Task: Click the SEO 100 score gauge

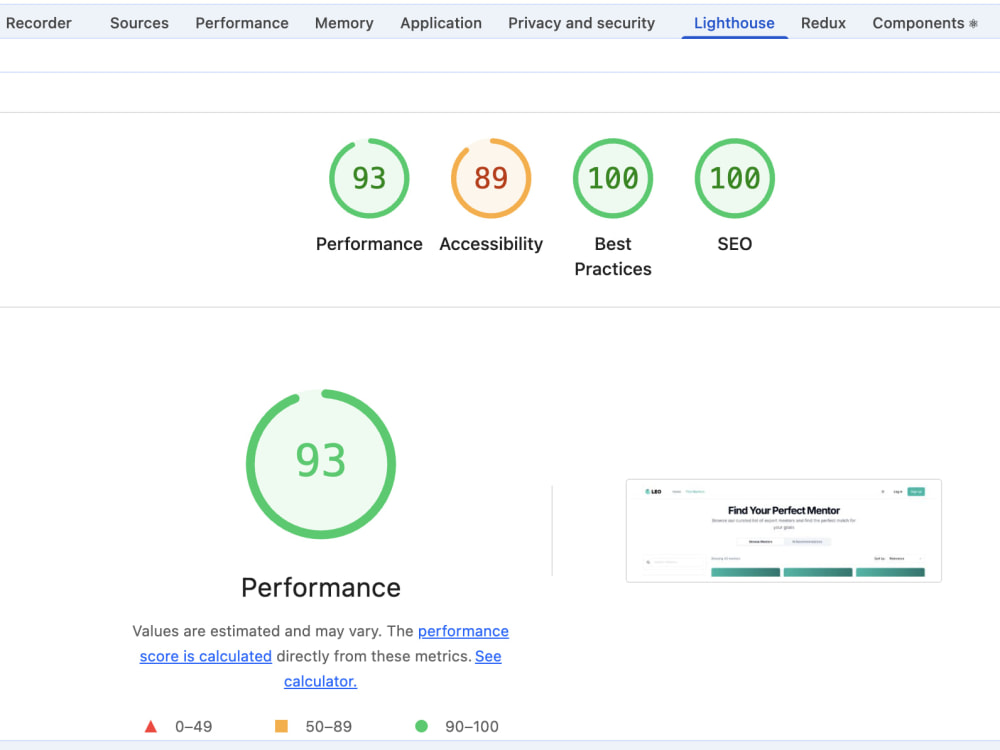Action: click(x=735, y=178)
